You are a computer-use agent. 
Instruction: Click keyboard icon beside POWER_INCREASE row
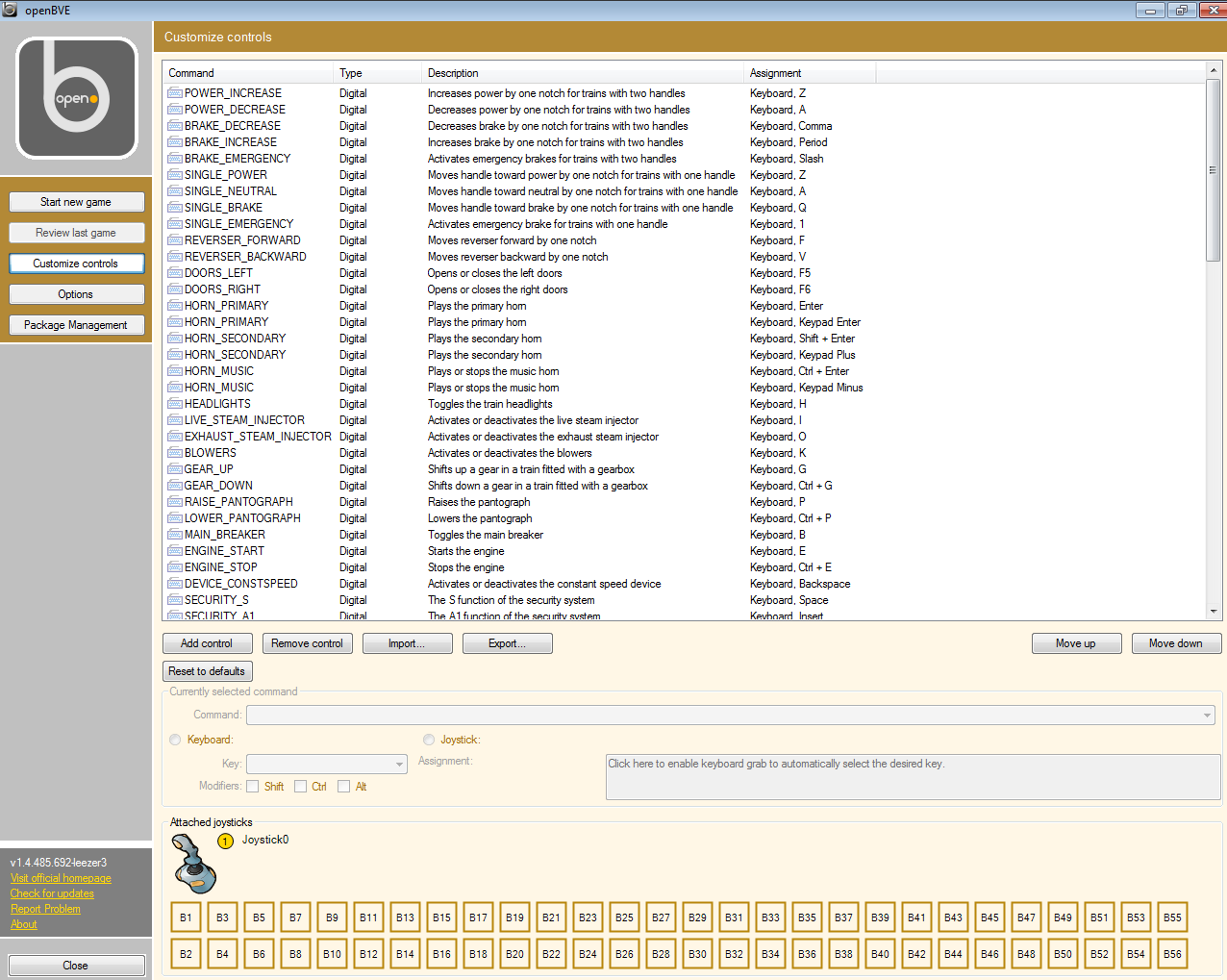(175, 93)
